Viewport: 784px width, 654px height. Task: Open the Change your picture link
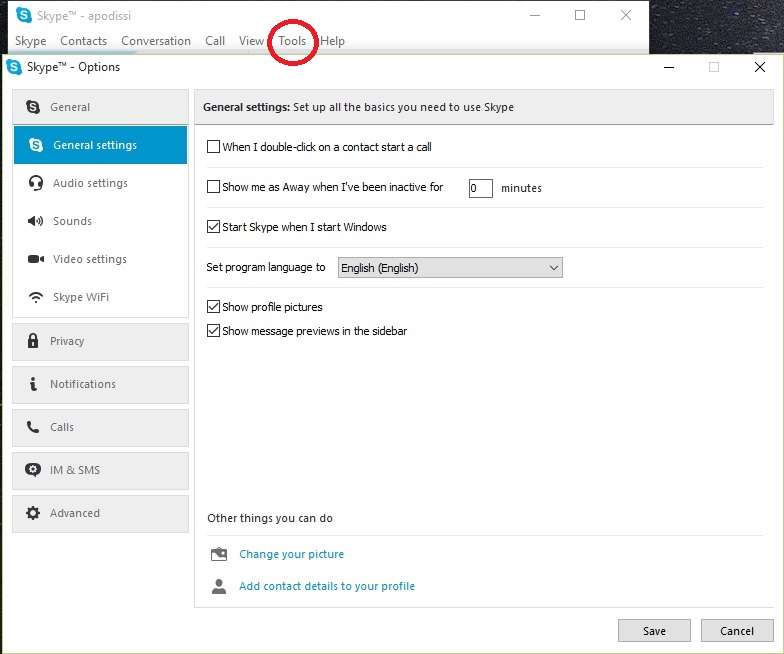coord(292,554)
